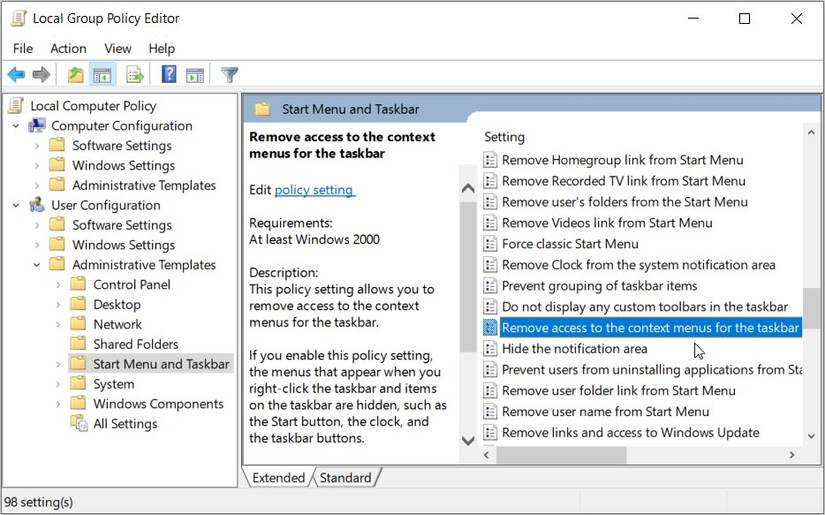This screenshot has height=515, width=825.
Task: Click the 'policy setting' edit link
Action: point(314,189)
